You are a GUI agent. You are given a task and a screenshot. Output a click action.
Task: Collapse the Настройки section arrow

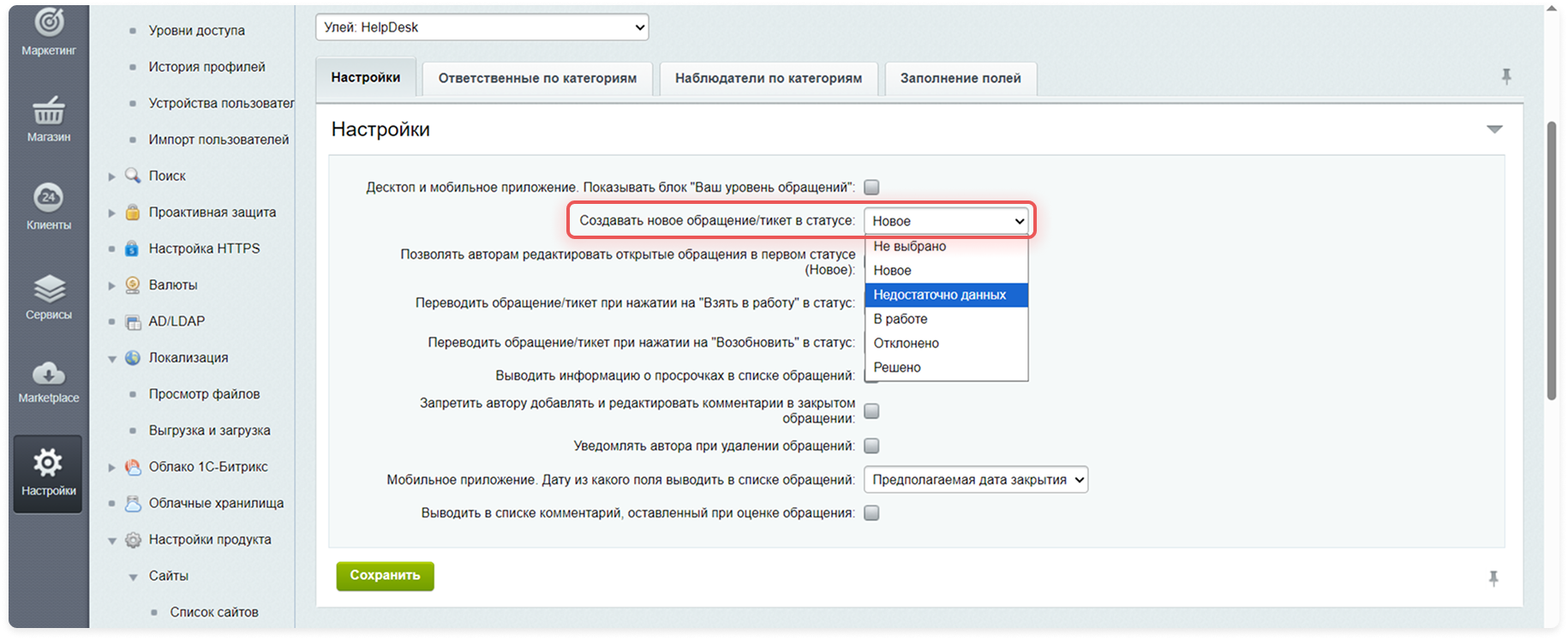1494,129
